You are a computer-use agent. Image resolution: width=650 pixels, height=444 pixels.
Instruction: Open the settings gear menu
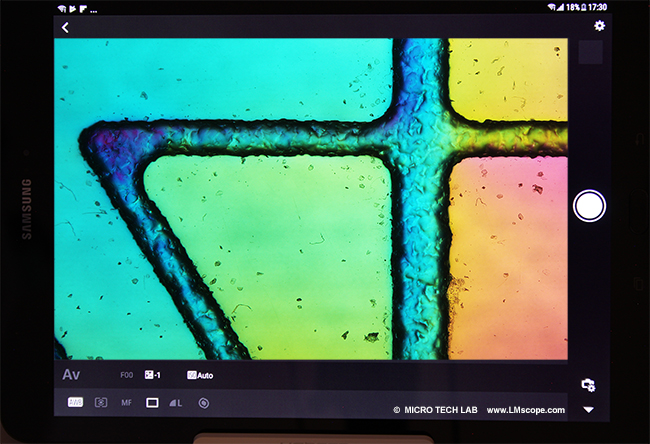coord(599,26)
